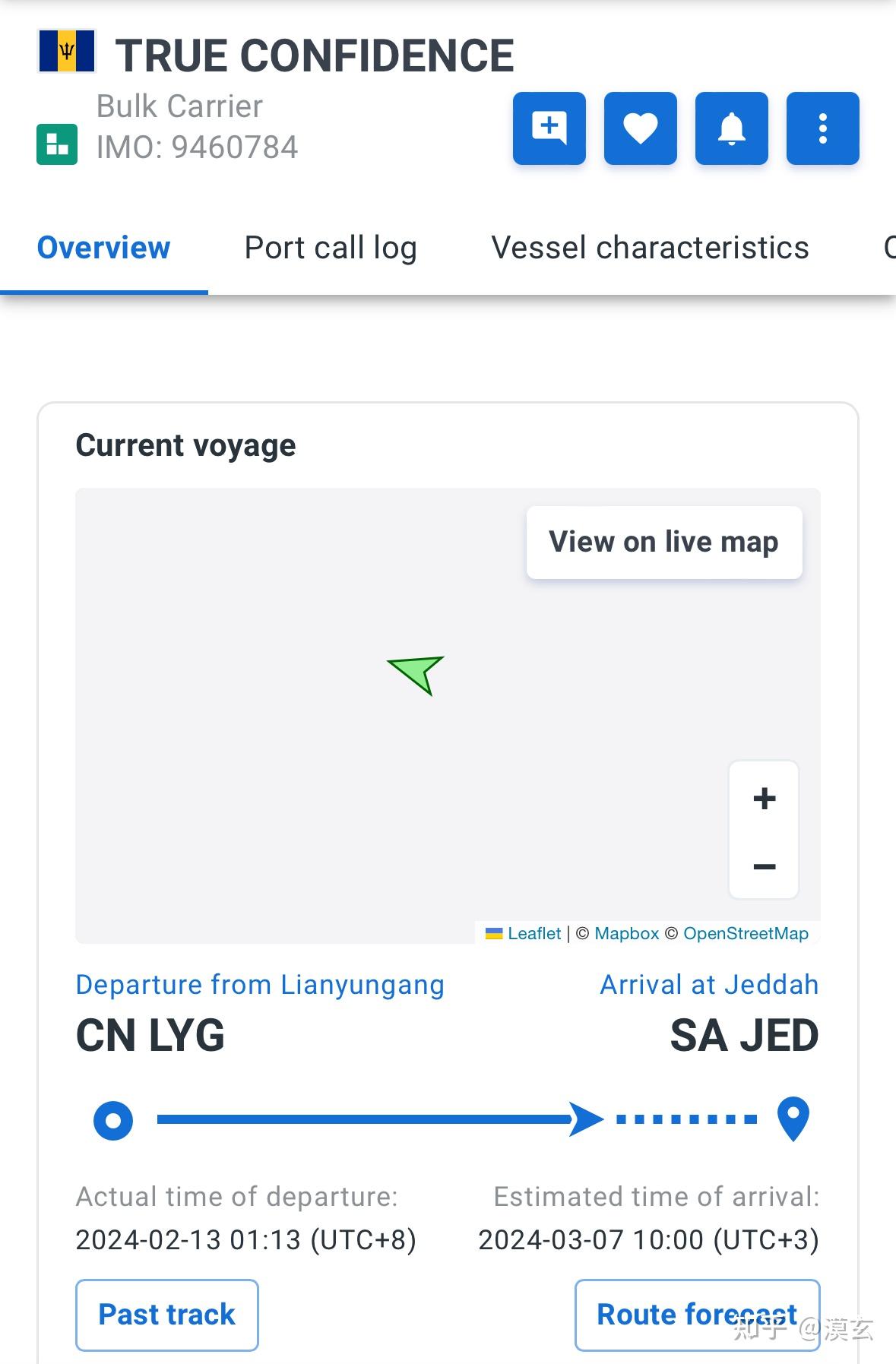Open Vessel characteristics tab
The height and width of the screenshot is (1364, 896).
[x=650, y=248]
